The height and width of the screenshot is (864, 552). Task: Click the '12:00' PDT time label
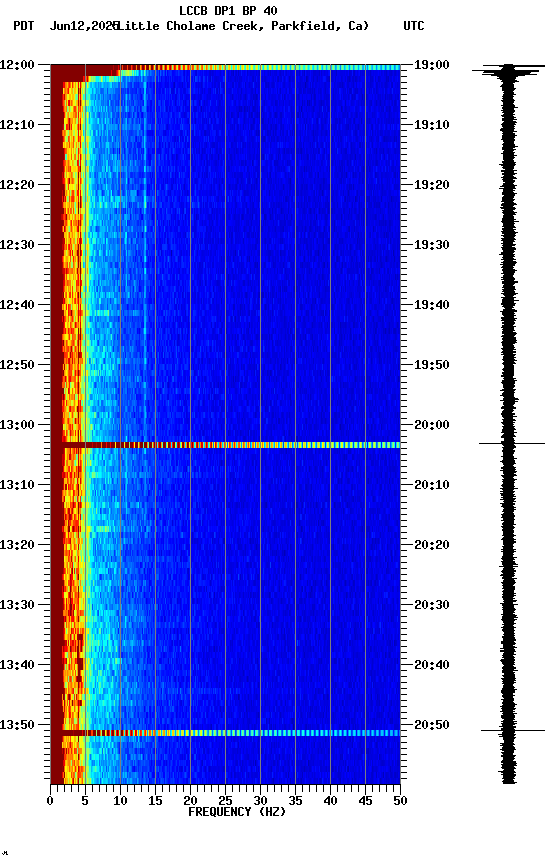[x=17, y=65]
